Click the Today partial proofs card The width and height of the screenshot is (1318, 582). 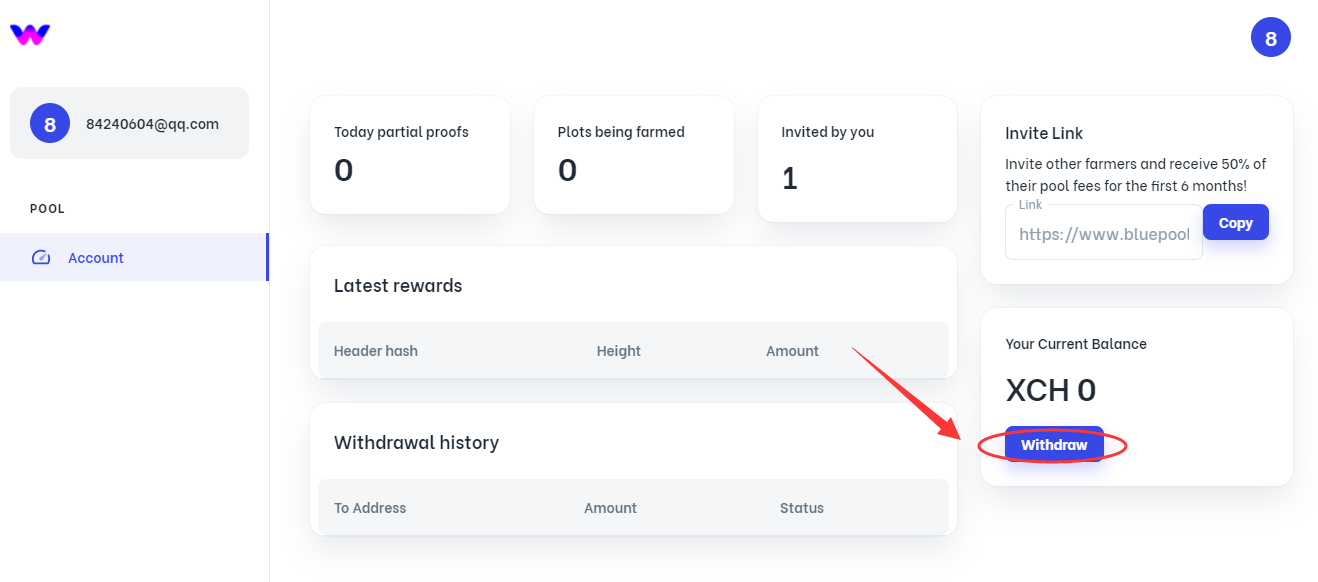pyautogui.click(x=410, y=155)
